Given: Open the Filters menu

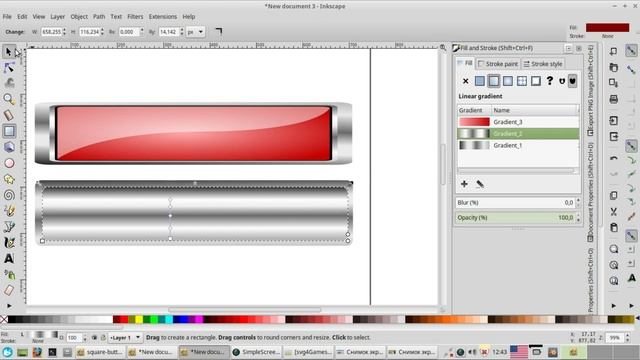Looking at the screenshot, I should coord(135,16).
